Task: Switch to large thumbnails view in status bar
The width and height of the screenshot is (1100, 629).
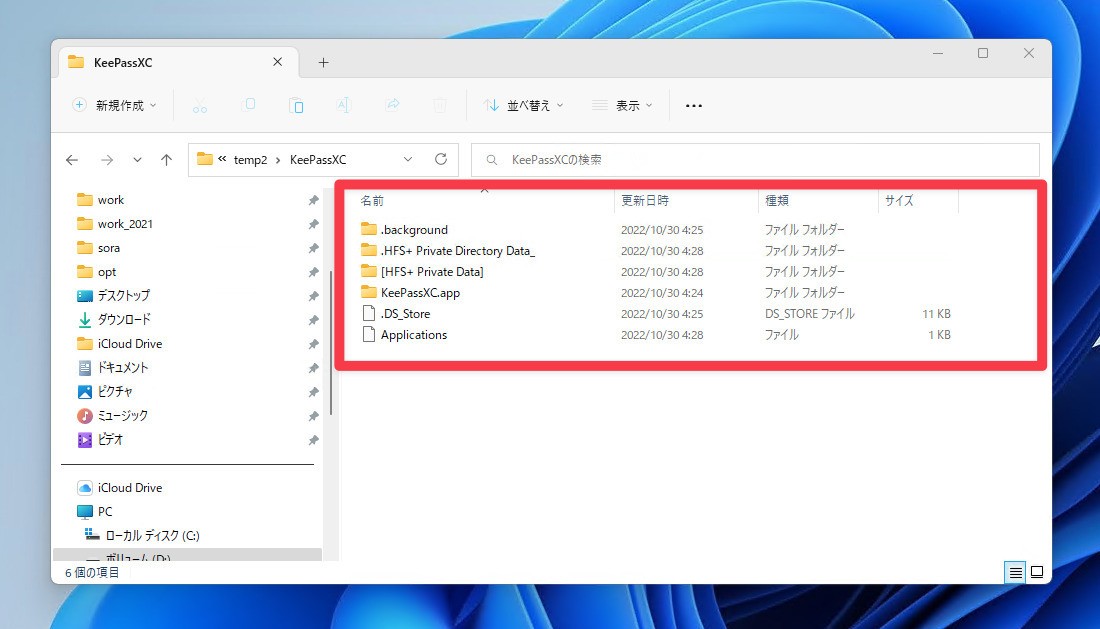Action: (x=1037, y=572)
